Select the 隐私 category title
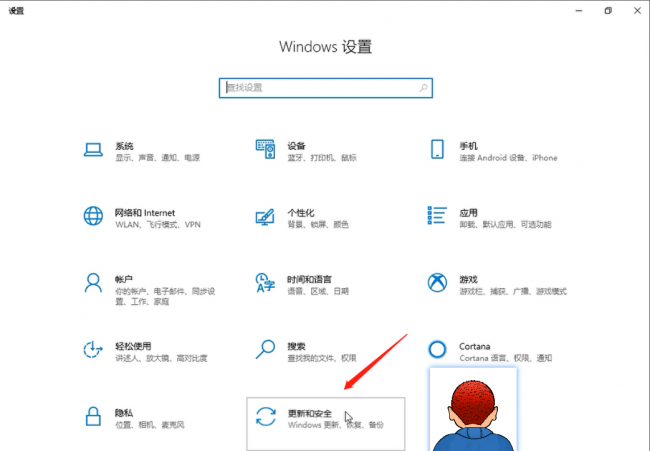The width and height of the screenshot is (650, 451). [x=124, y=413]
